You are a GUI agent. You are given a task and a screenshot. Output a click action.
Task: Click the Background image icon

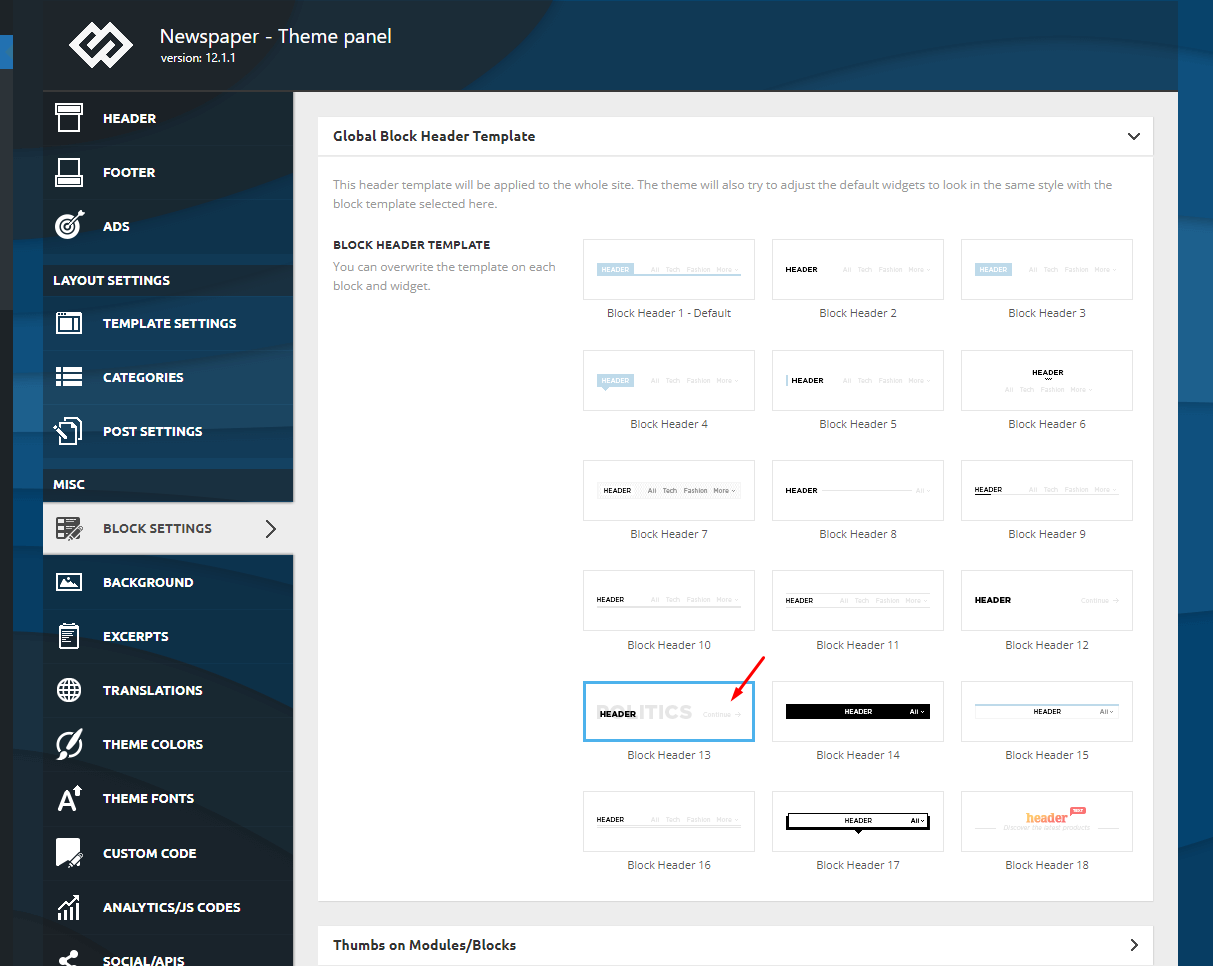pos(68,582)
